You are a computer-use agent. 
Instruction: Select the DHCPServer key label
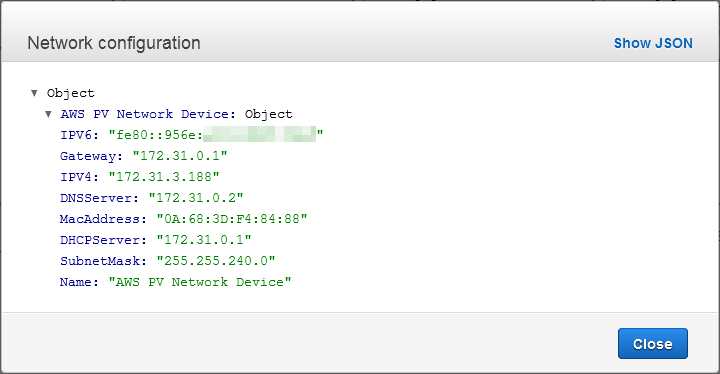103,240
